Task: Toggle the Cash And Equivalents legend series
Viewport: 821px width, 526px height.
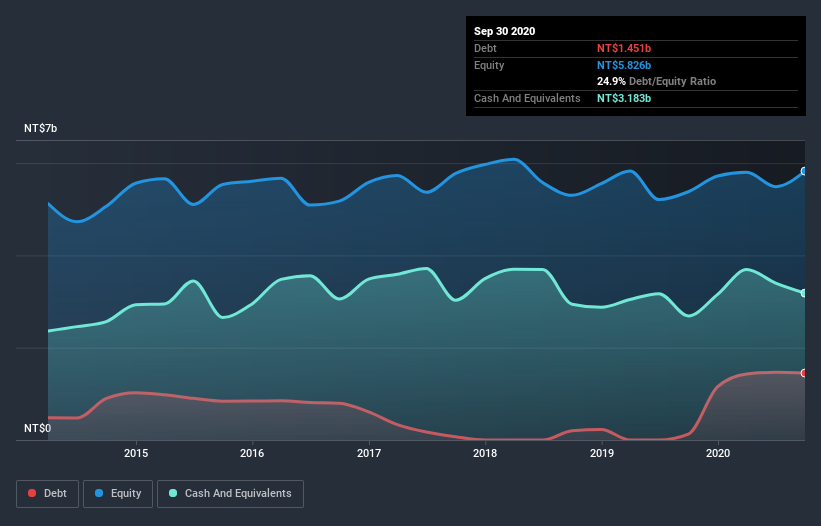Action: point(230,494)
